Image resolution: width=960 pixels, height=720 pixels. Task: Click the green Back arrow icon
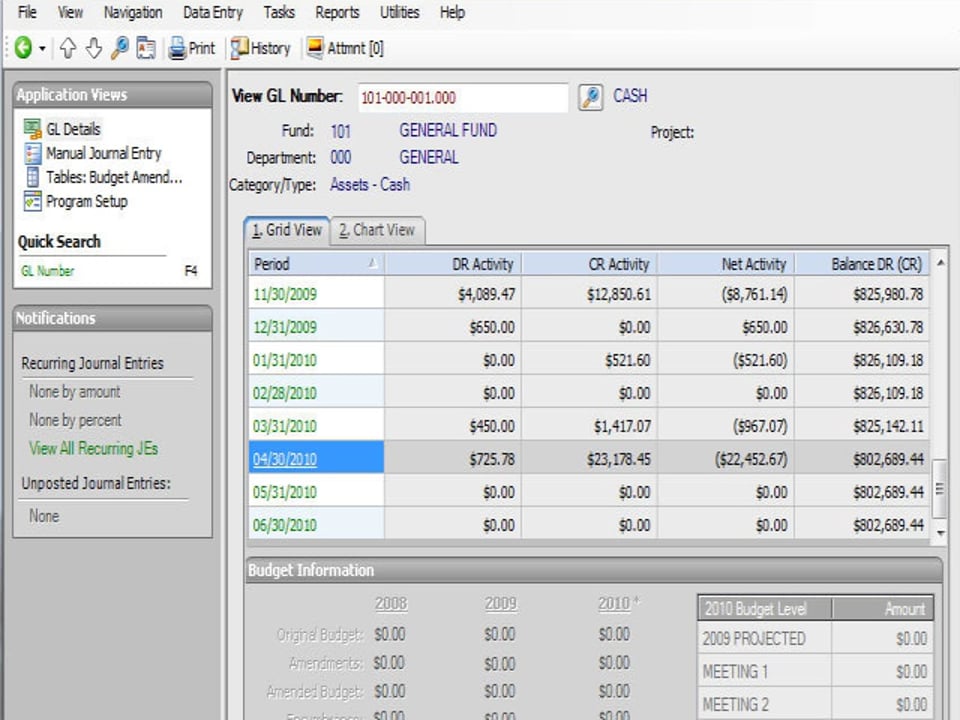23,48
